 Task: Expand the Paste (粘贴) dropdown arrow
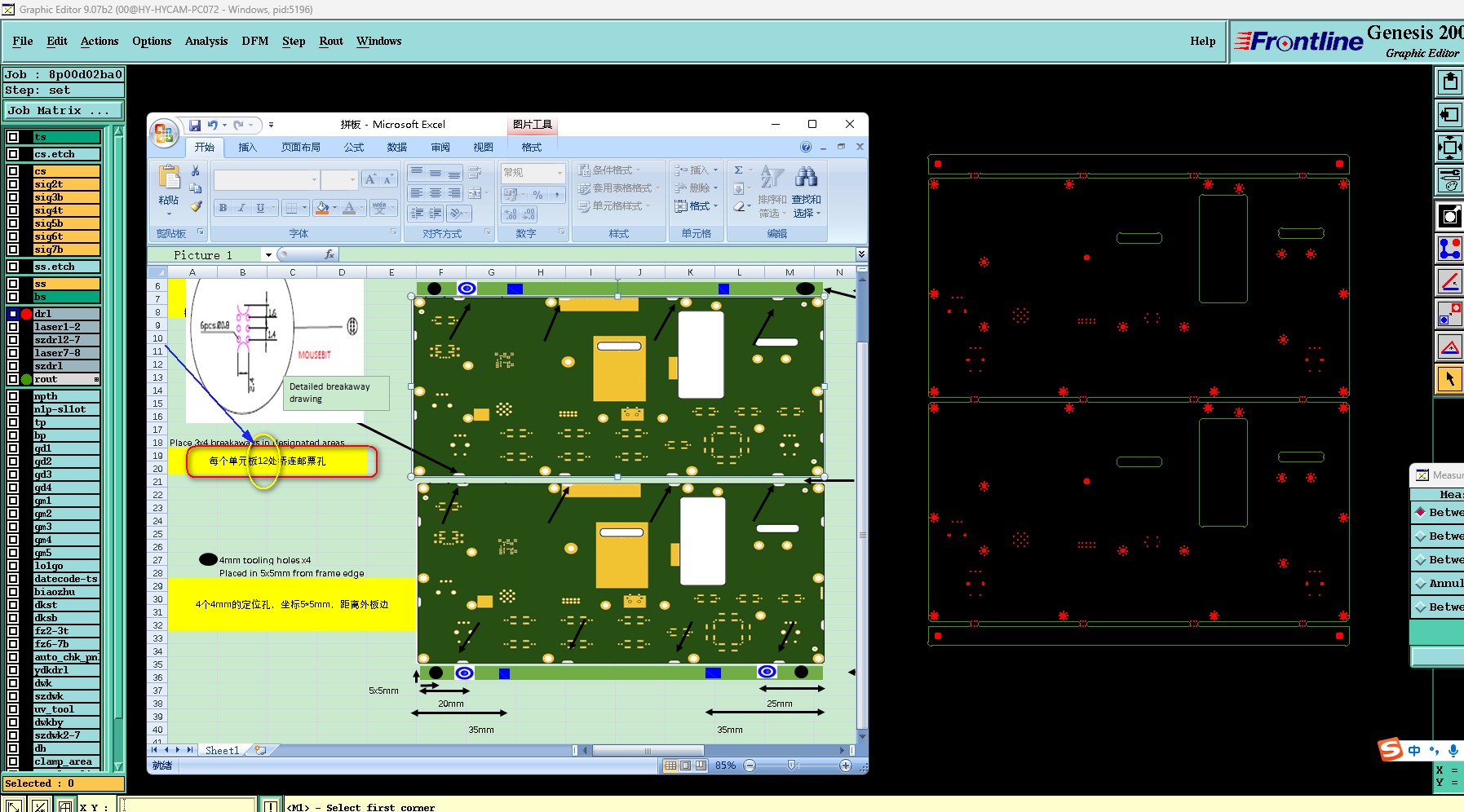click(169, 214)
